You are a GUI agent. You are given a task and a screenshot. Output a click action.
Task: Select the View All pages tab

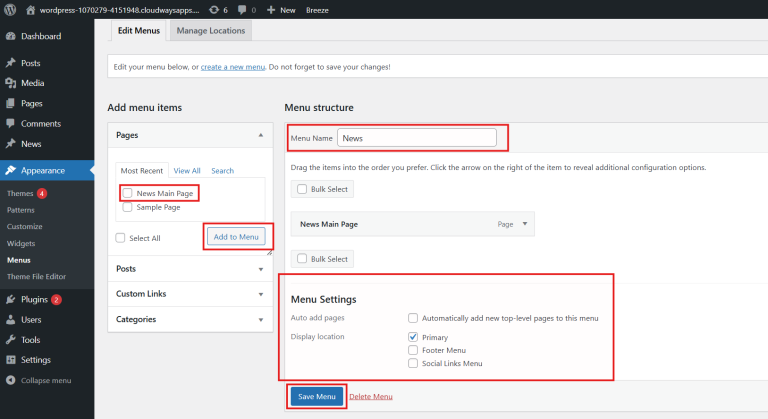click(187, 171)
